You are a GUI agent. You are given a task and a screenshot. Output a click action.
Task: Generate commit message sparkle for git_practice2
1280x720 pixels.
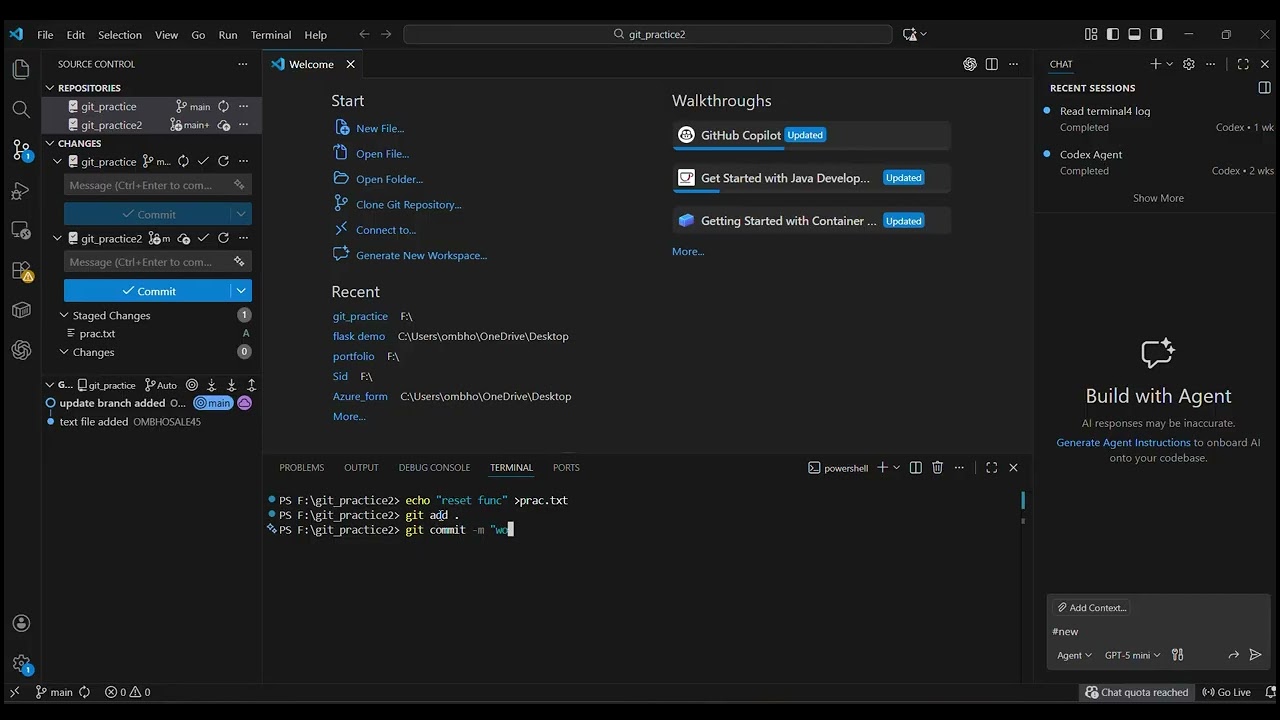point(239,262)
